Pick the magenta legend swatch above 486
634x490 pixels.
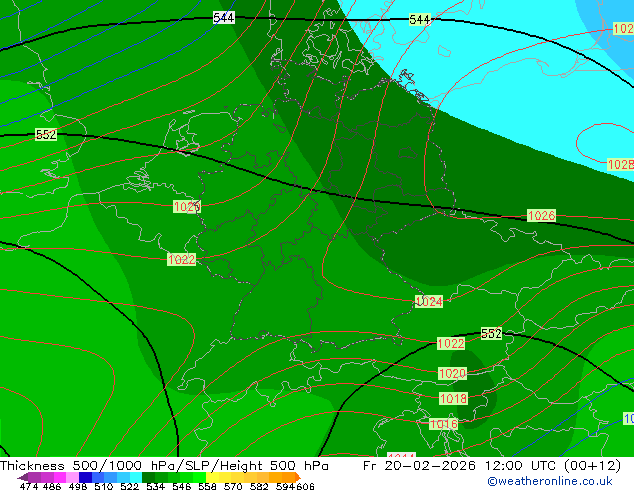click(60, 477)
